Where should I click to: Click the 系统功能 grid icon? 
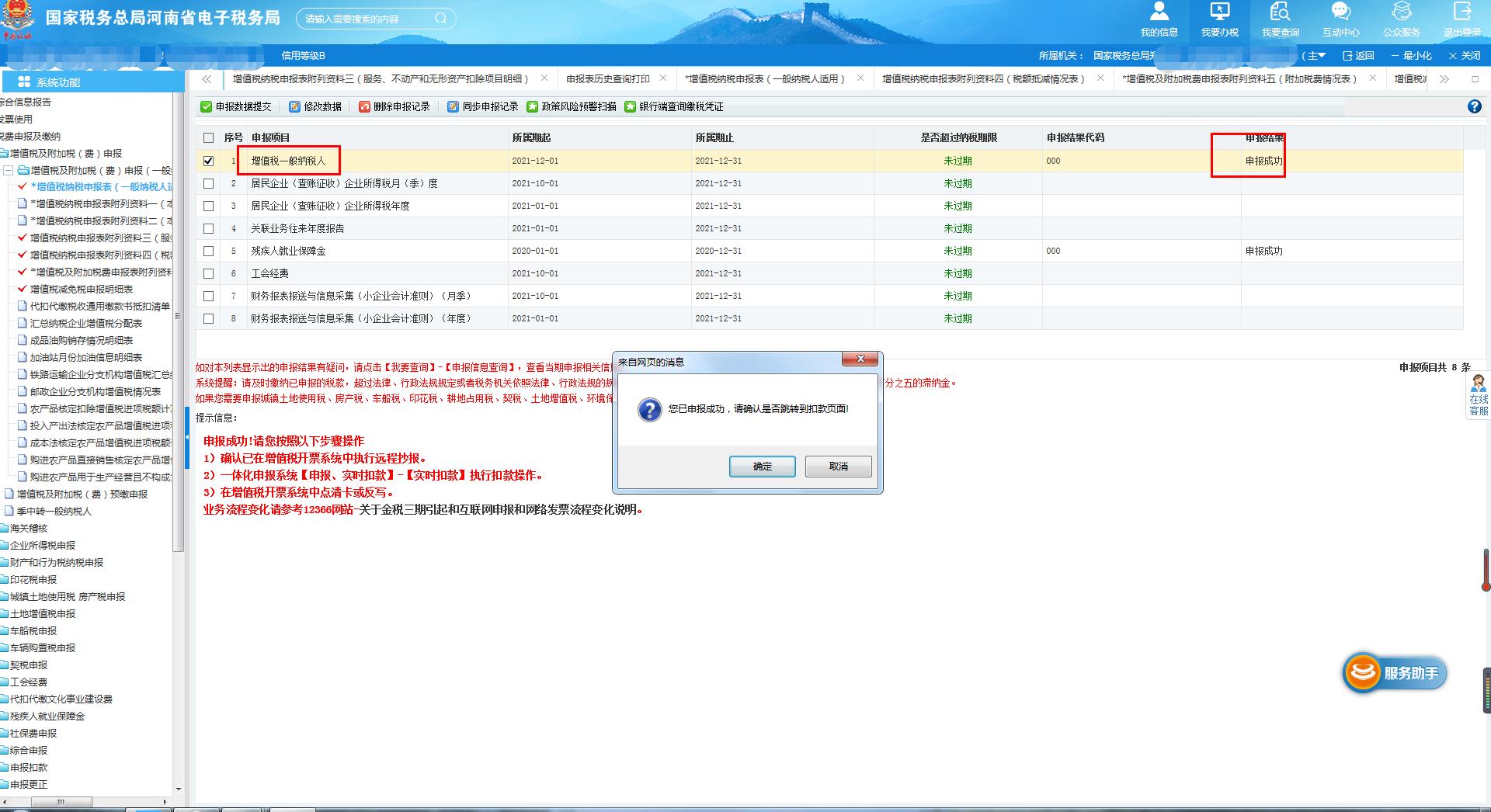[x=24, y=82]
